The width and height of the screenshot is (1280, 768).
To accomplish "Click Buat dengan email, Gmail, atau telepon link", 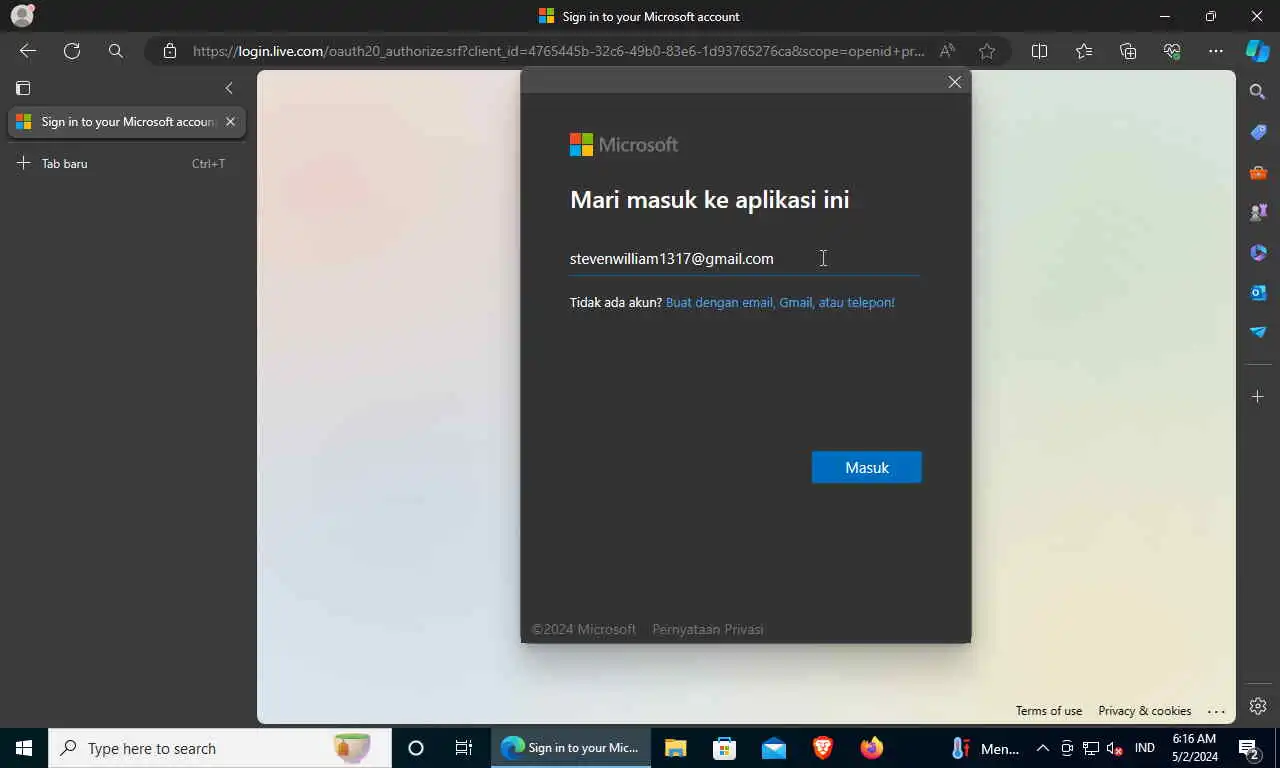I will click(780, 302).
